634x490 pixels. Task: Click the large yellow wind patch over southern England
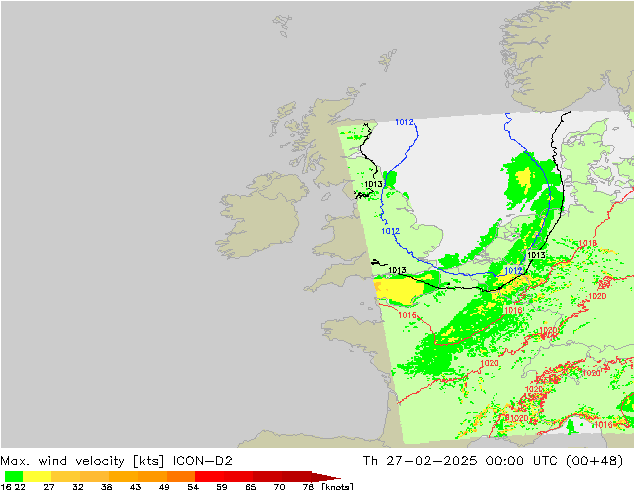tap(398, 290)
